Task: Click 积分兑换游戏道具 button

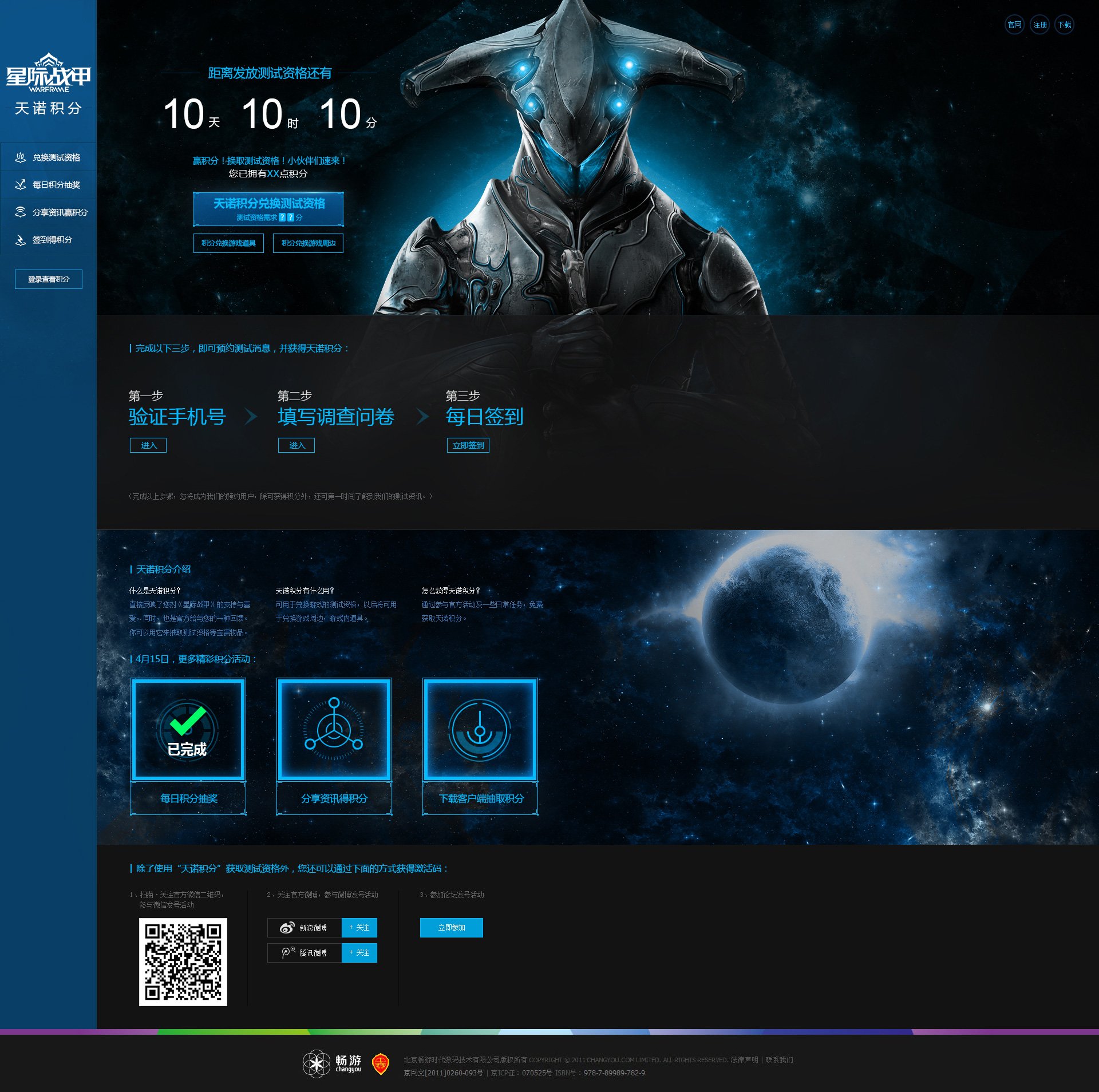Action: pyautogui.click(x=228, y=243)
